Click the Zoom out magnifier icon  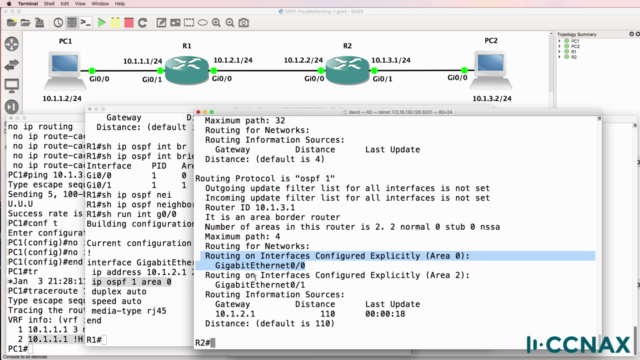230,22
